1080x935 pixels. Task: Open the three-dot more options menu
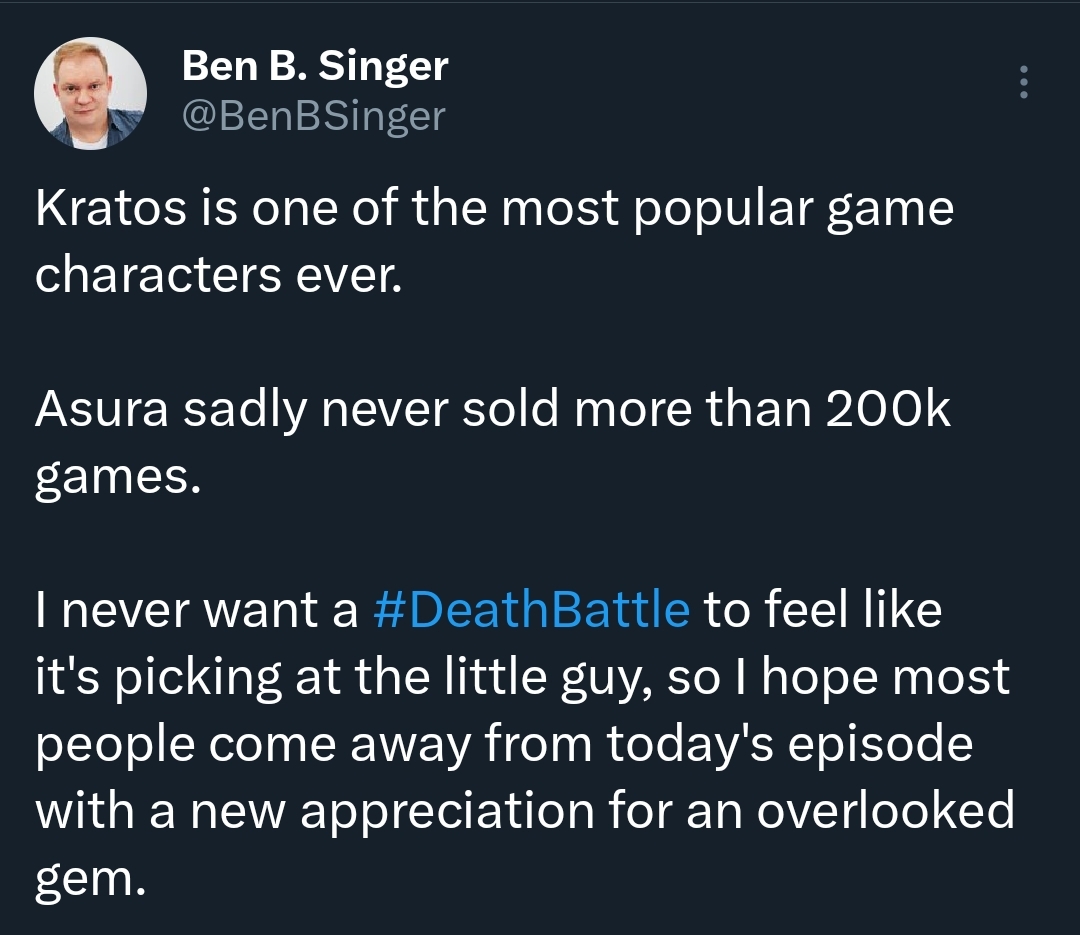[1022, 82]
